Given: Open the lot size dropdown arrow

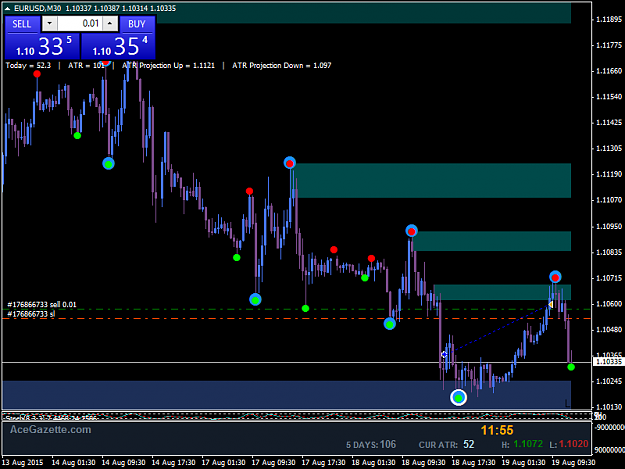Looking at the screenshot, I should (x=49, y=24).
